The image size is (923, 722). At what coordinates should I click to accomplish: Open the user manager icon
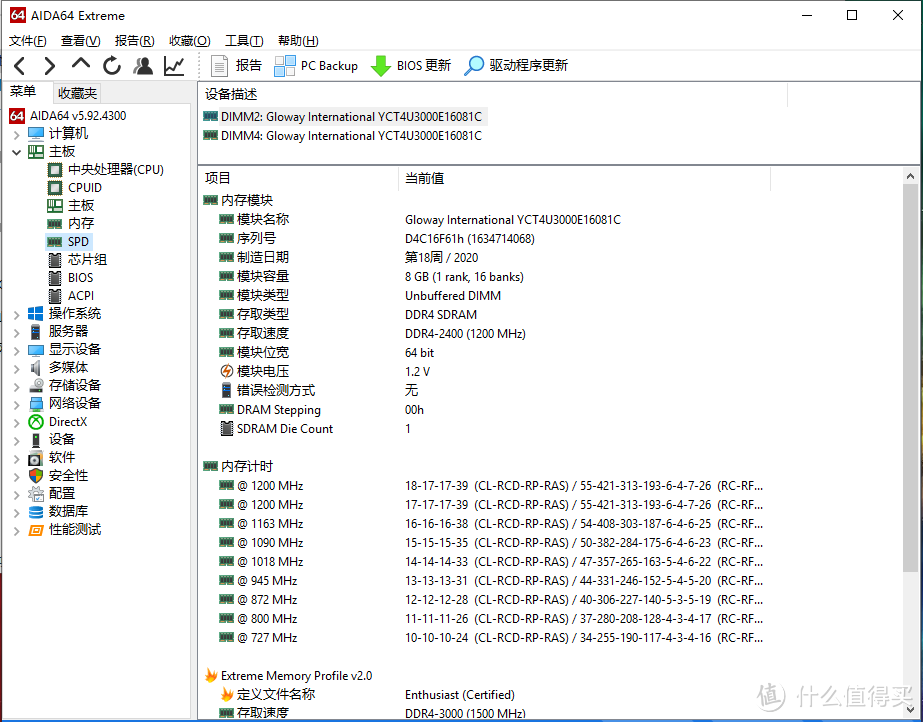tap(142, 65)
